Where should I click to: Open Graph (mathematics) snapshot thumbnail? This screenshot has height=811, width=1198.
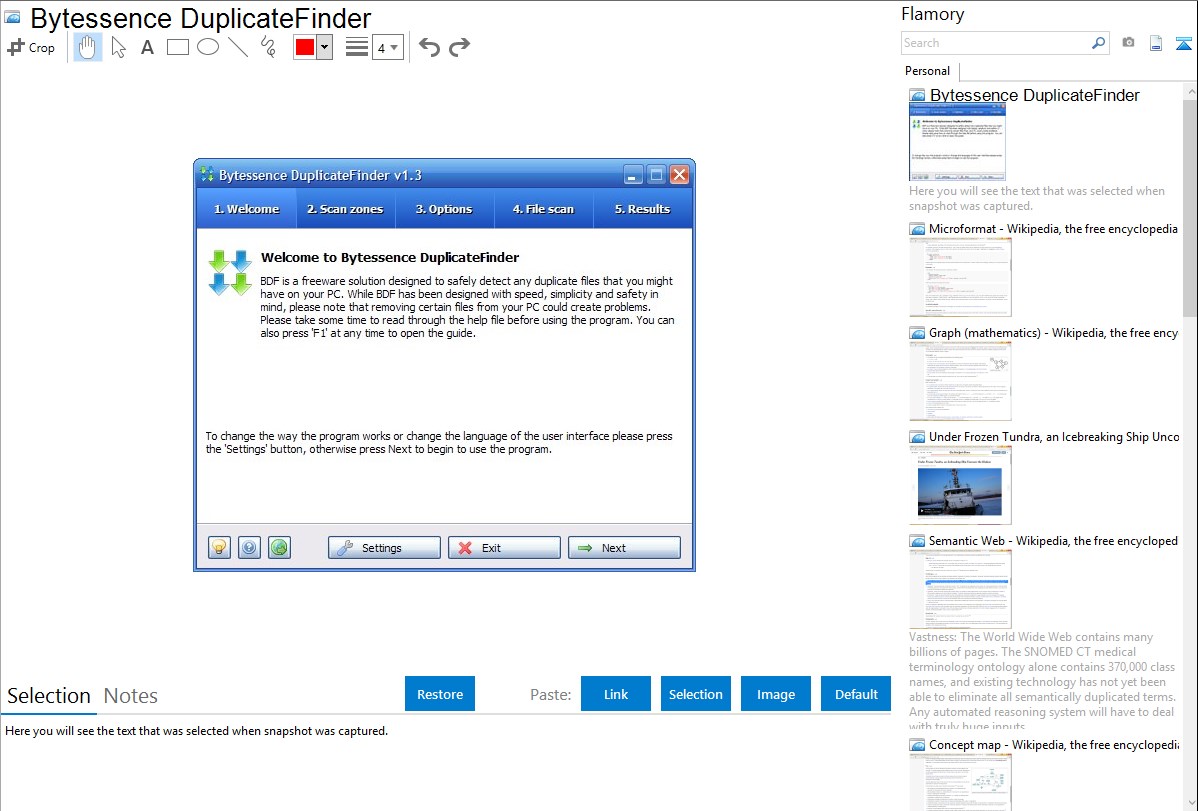tap(960, 381)
